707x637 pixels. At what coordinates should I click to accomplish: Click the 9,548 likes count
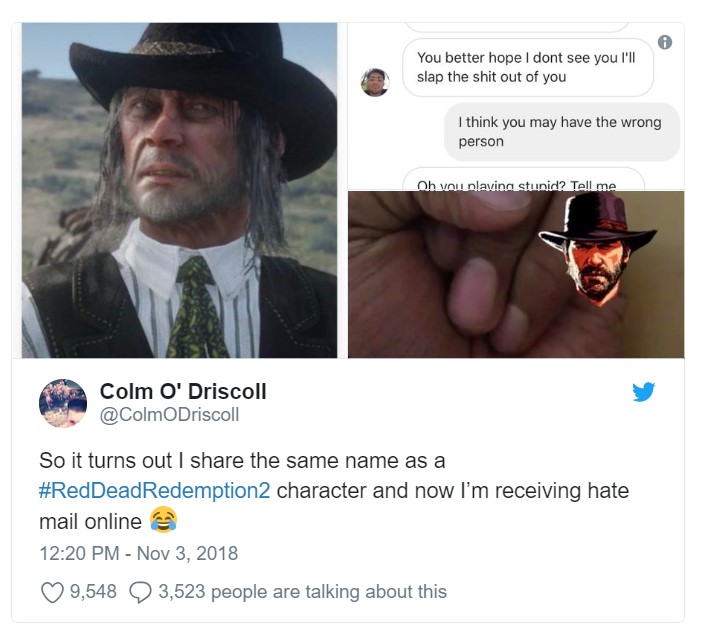93,592
